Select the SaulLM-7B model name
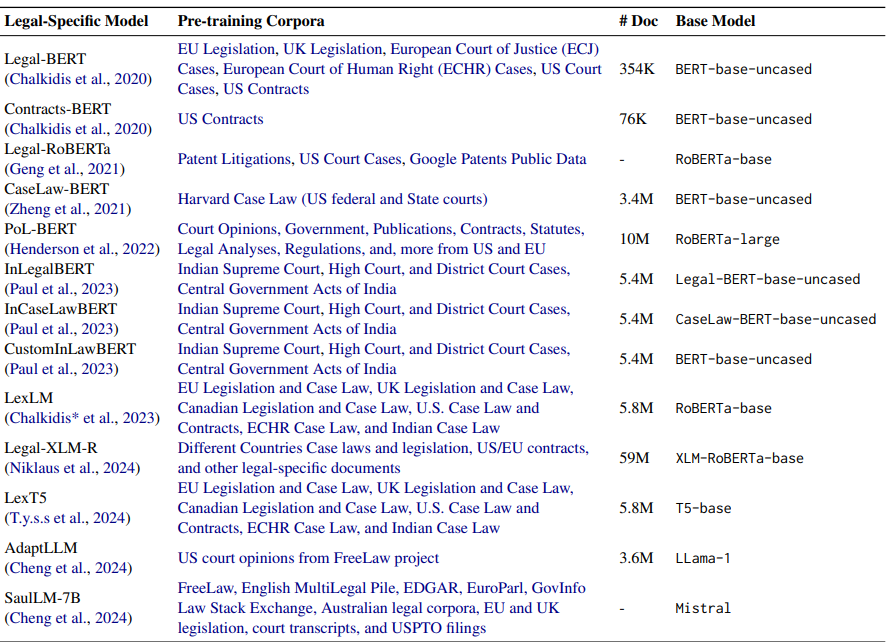Viewport: 890px width, 642px height. [x=43, y=598]
